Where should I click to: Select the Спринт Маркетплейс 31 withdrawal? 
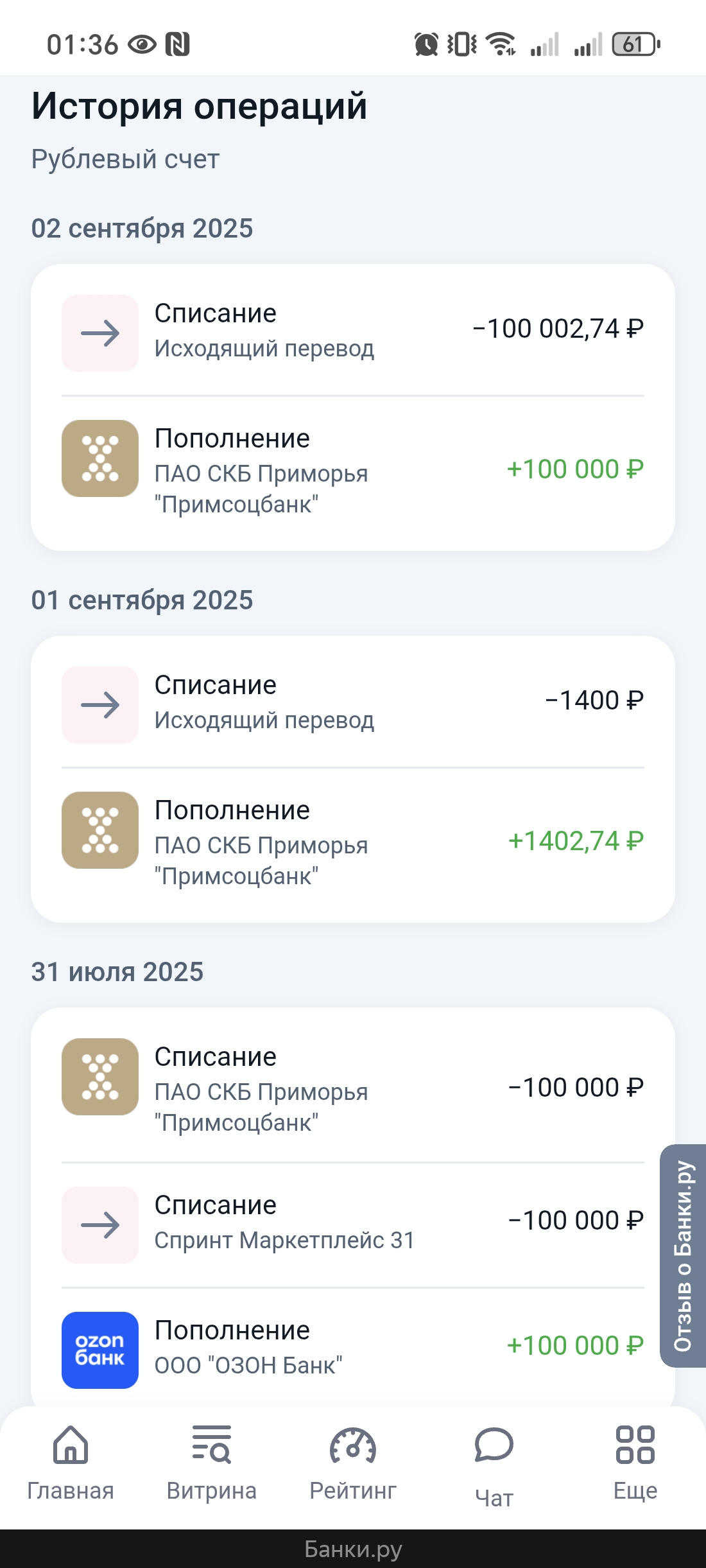353,1223
